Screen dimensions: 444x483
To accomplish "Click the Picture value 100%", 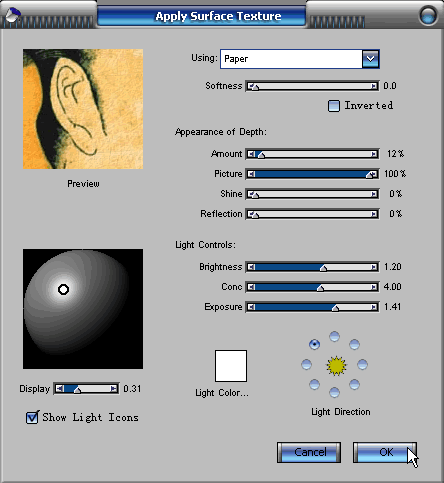I will (395, 174).
